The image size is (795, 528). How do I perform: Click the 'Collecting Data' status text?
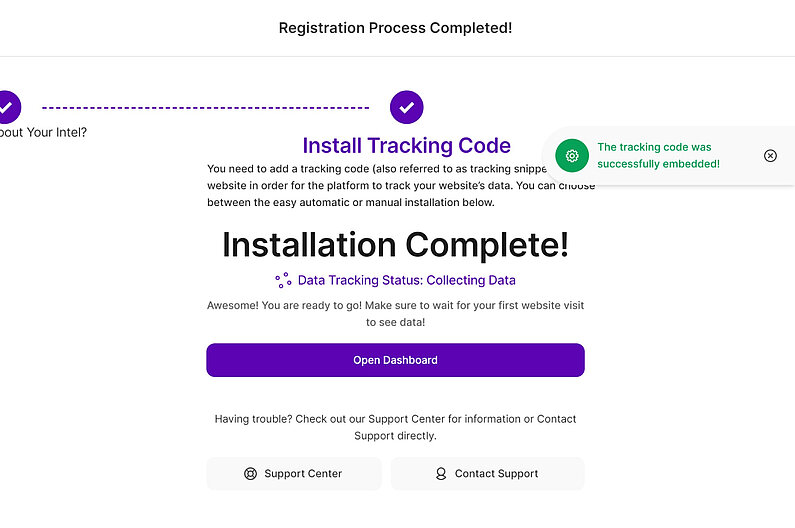click(471, 280)
